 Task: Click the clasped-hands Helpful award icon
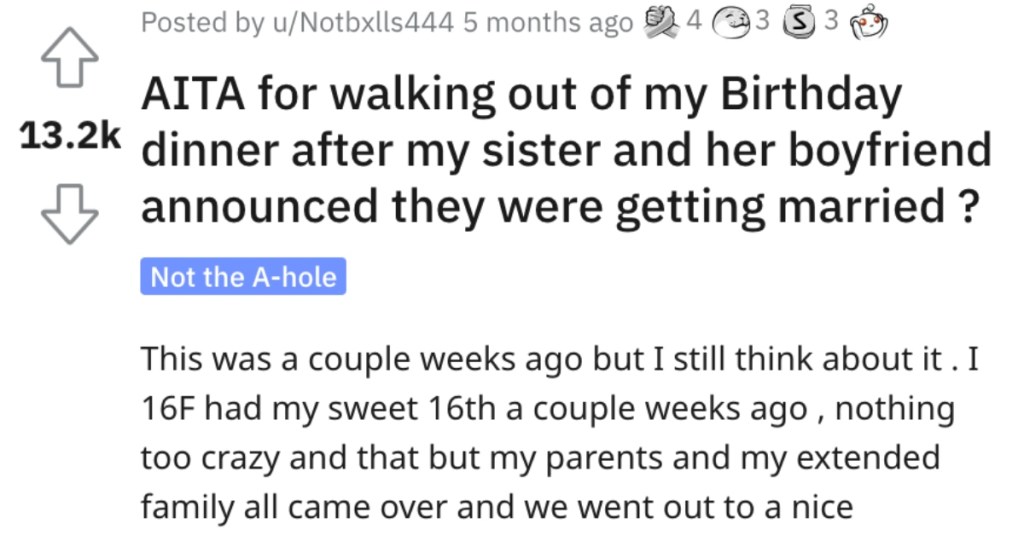click(661, 22)
